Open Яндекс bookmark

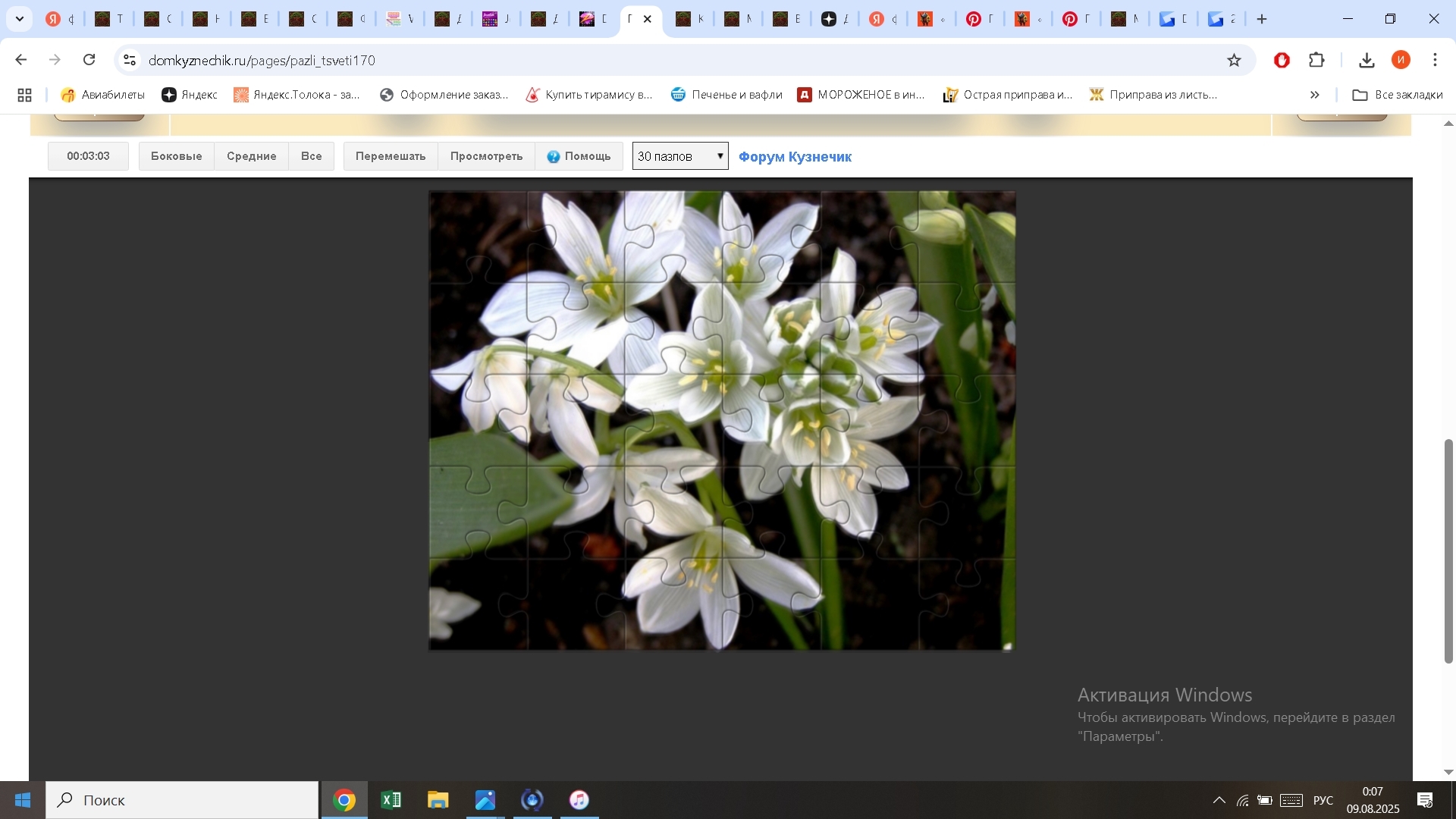(190, 95)
